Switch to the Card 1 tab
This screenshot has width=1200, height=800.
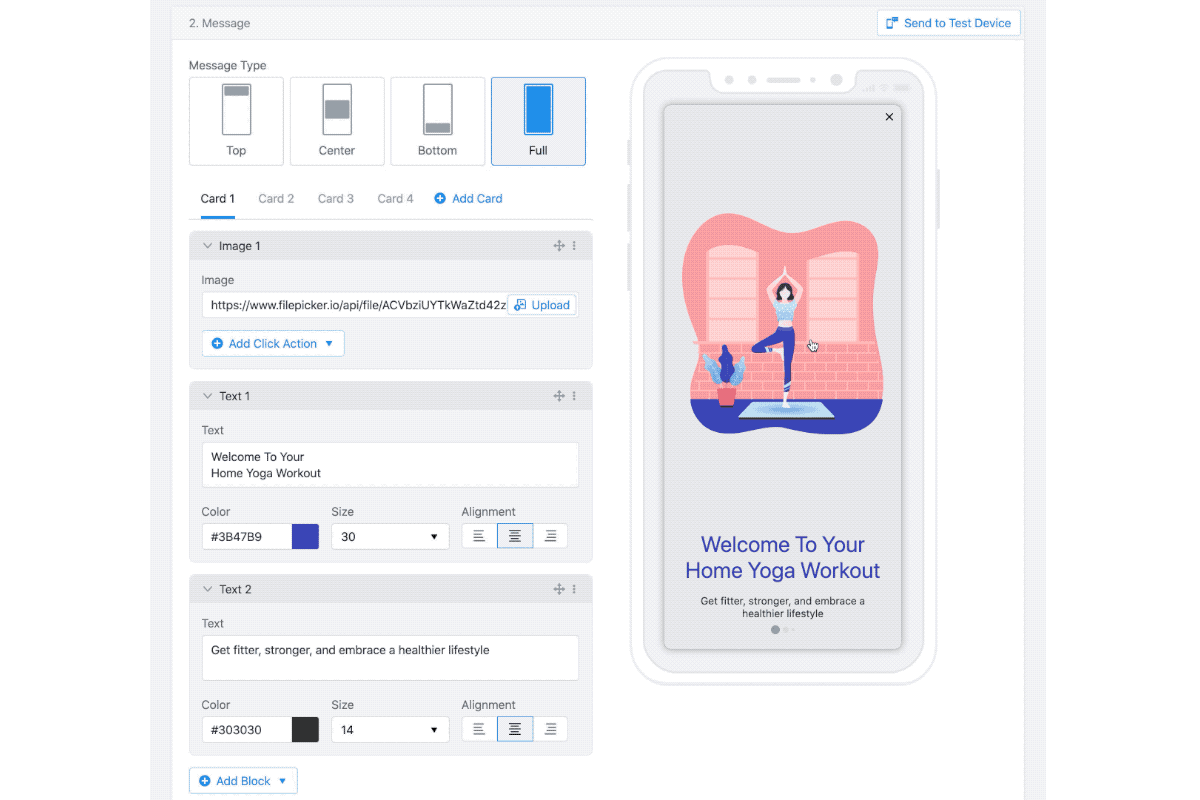point(218,199)
